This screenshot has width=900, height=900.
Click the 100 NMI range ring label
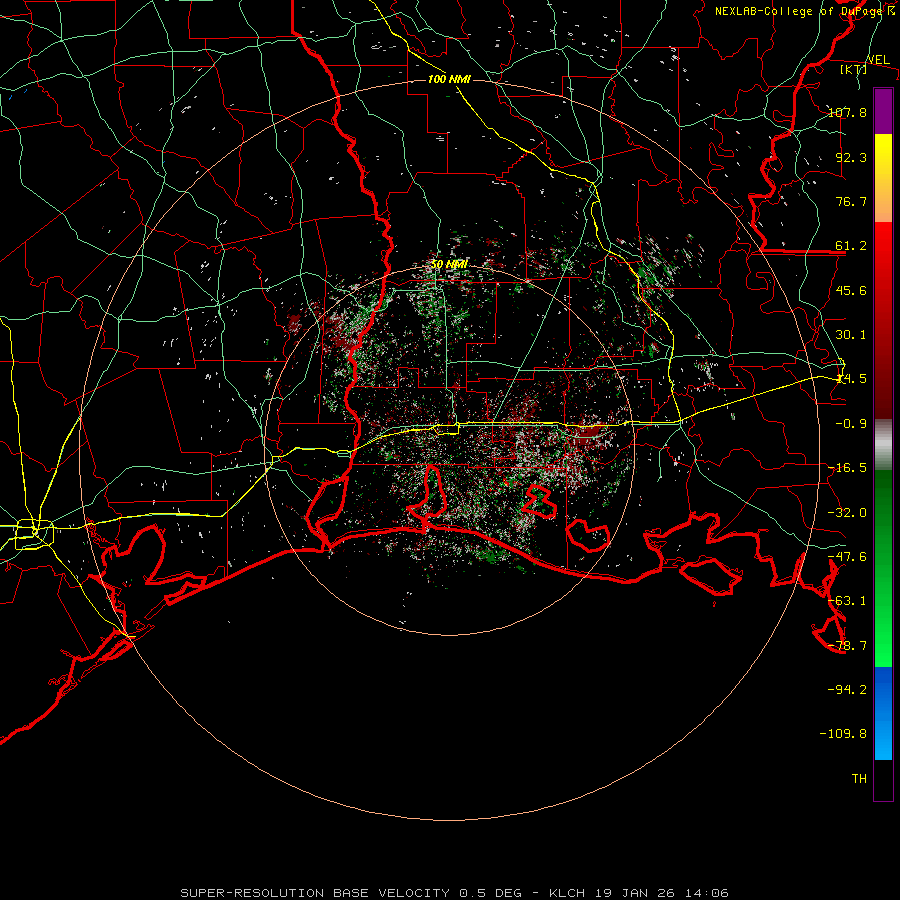pos(449,79)
